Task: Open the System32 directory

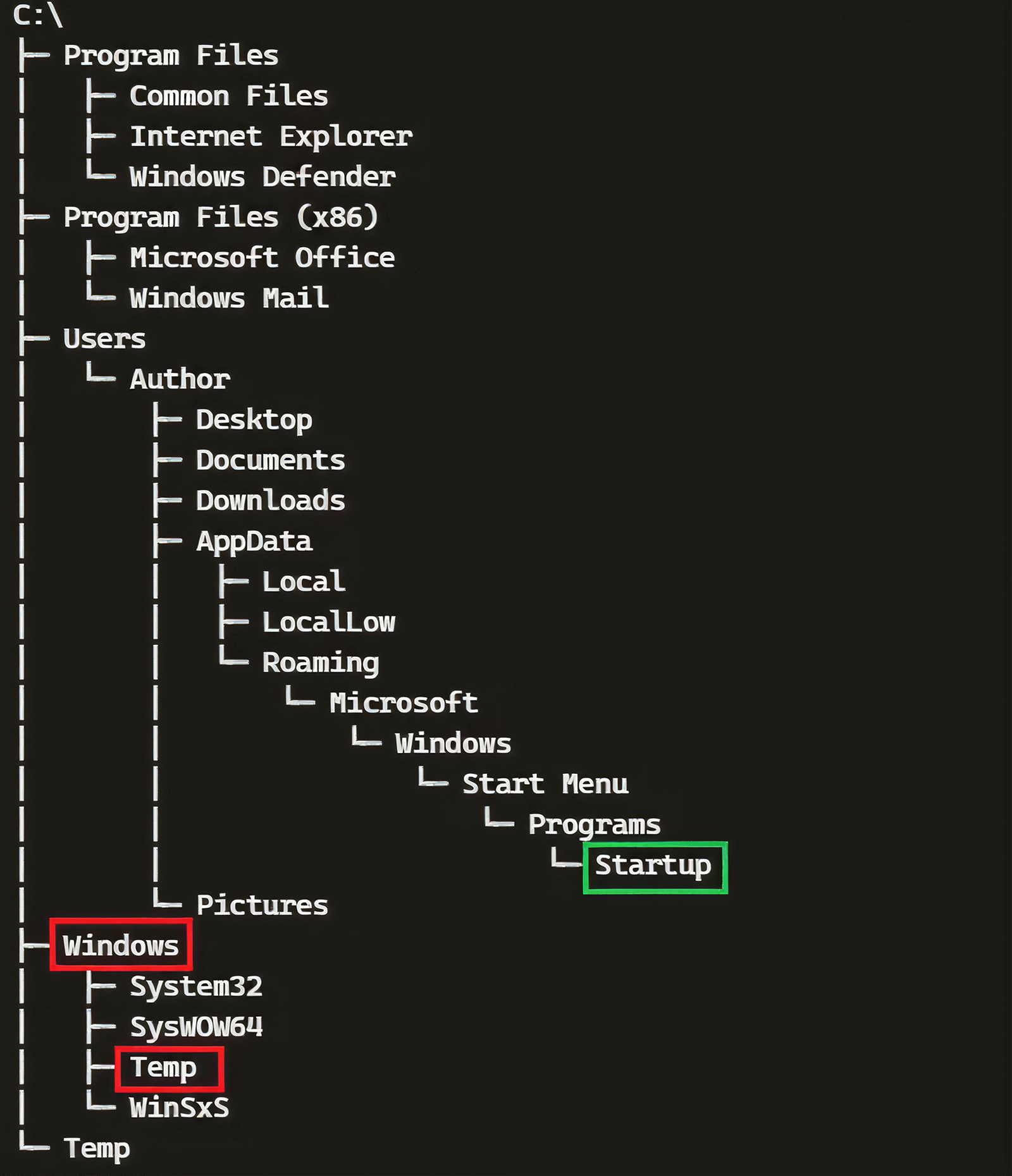Action: [x=195, y=986]
